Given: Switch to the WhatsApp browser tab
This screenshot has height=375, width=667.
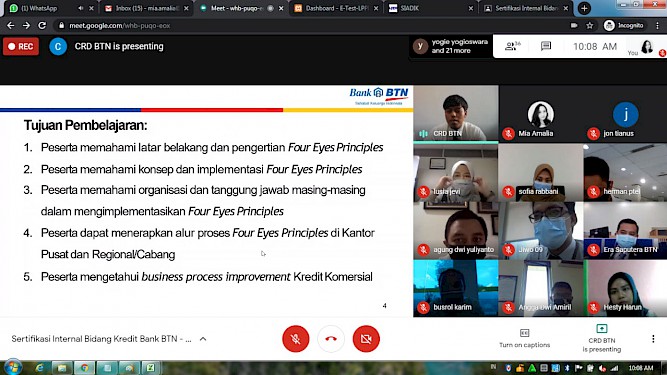Looking at the screenshot, I should (x=49, y=8).
